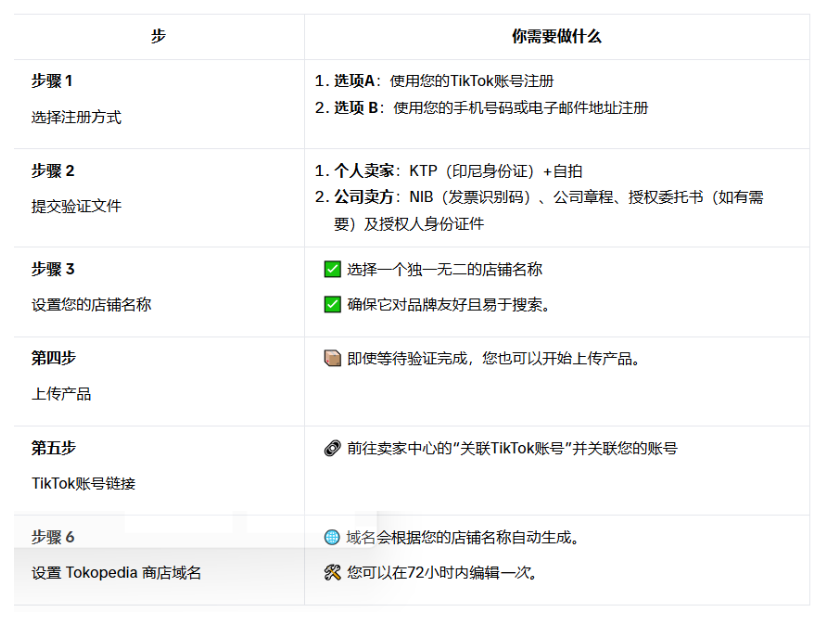817x623 pixels.
Task: Click the chain link icon in 第五步 row
Action: tap(333, 448)
